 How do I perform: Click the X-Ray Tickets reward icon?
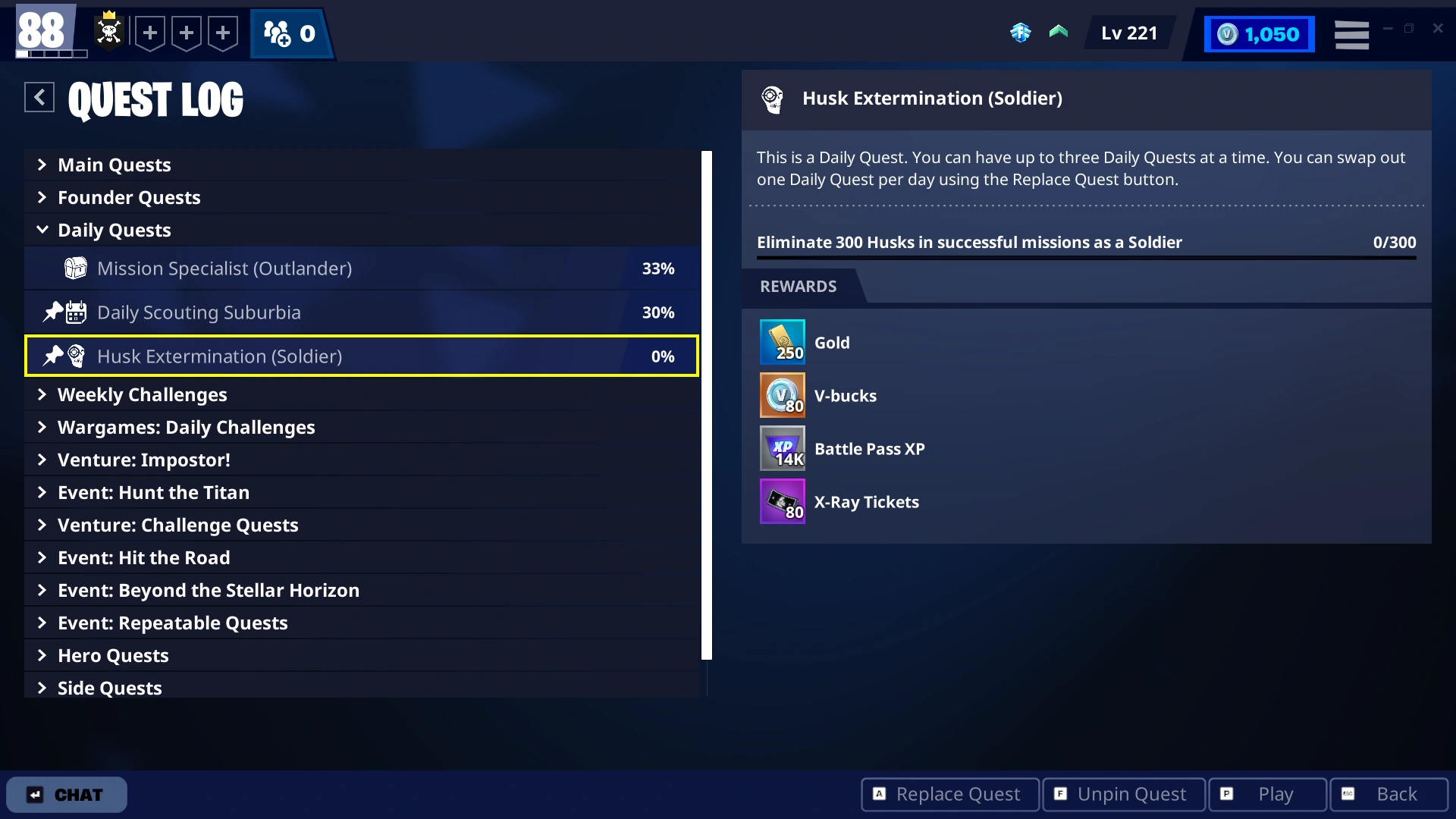click(782, 502)
